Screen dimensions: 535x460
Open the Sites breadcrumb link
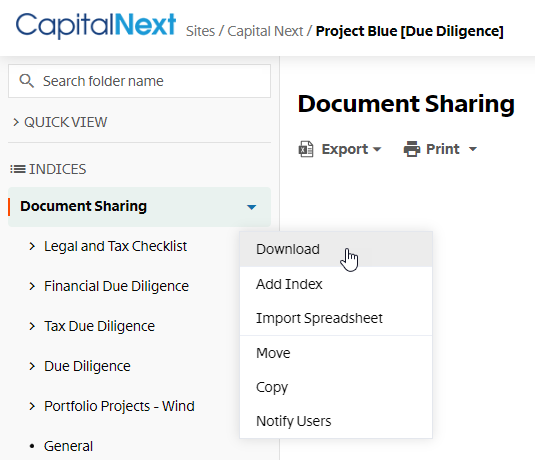(200, 31)
